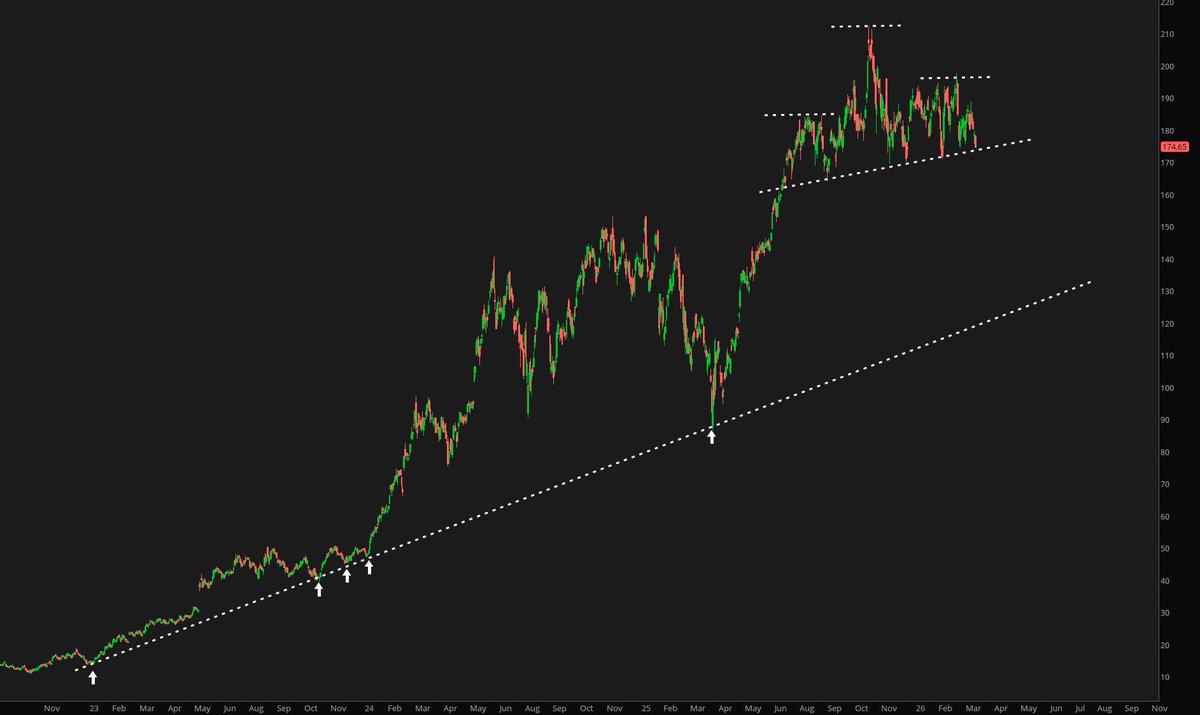Viewport: 1200px width, 715px height.
Task: Click the 120 price axis label
Action: [x=1166, y=323]
